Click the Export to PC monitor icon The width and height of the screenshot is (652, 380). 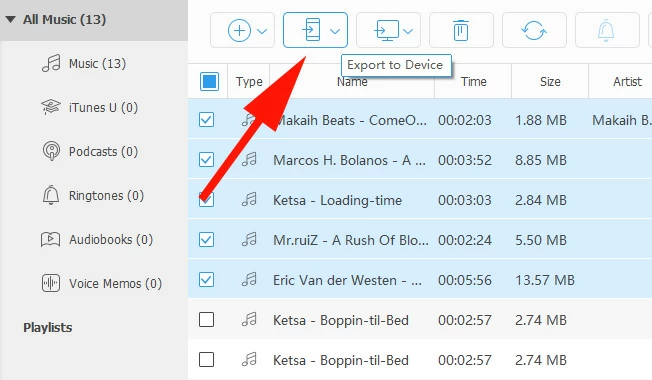coord(386,30)
